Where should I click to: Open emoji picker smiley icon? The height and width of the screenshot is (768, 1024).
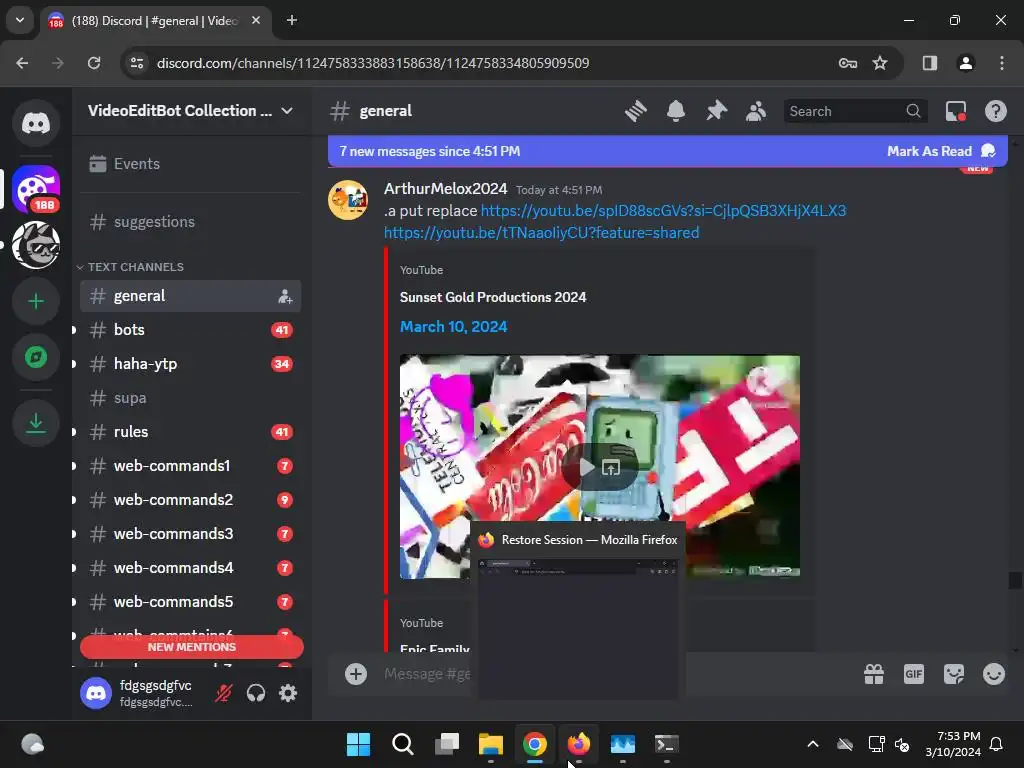[x=994, y=674]
